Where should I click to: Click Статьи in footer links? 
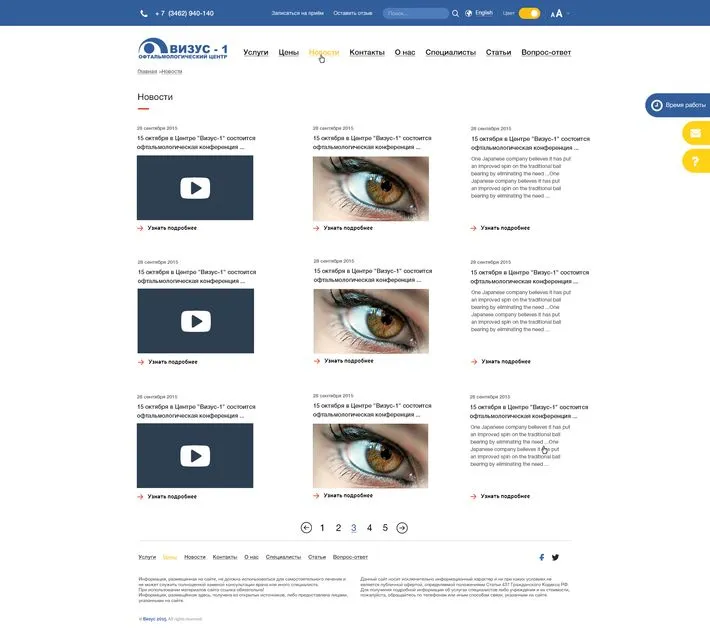pos(317,557)
